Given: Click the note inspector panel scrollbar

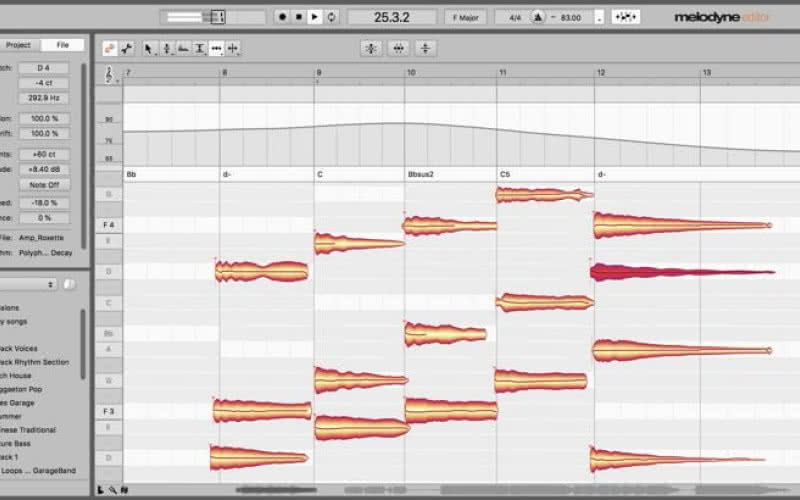Looking at the screenshot, I should pyautogui.click(x=84, y=156).
